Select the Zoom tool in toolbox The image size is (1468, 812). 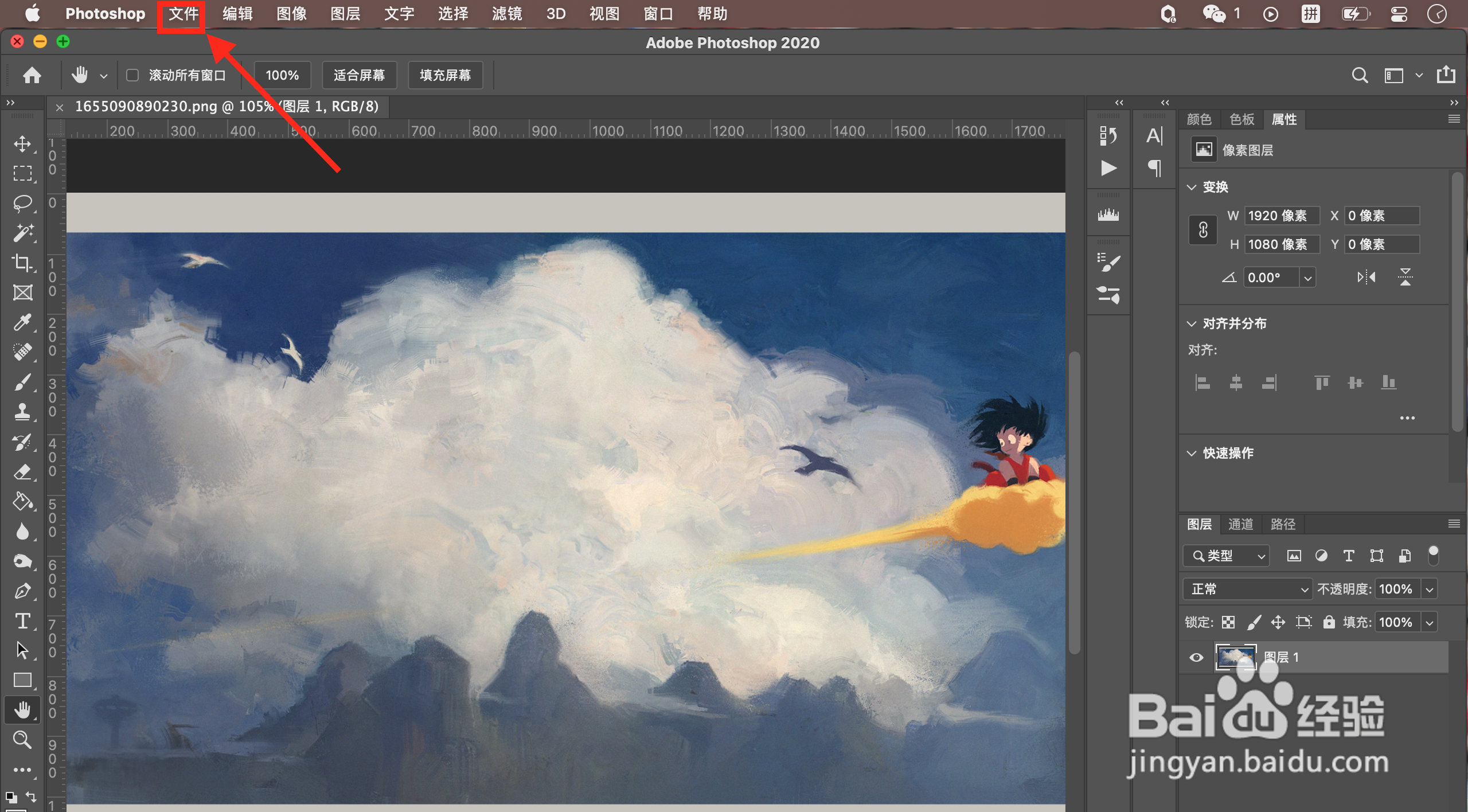22,740
